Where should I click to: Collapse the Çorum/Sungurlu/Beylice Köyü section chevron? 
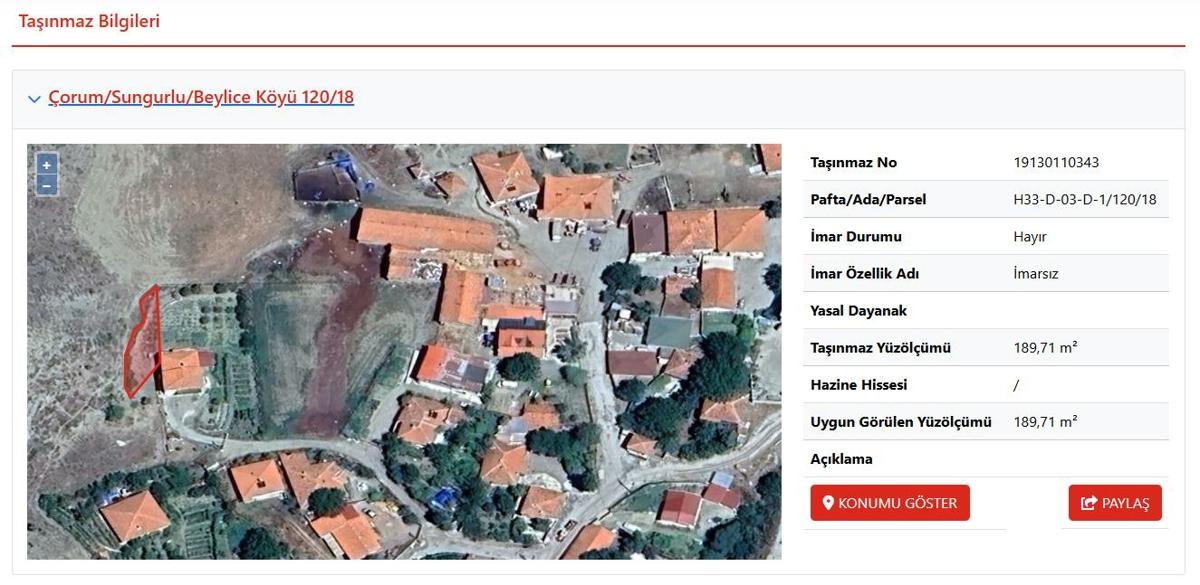point(34,99)
